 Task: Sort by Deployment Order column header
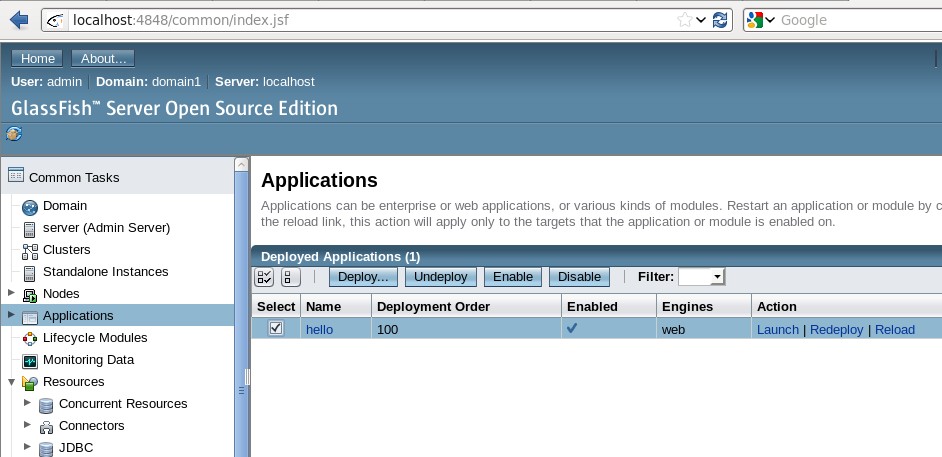pos(433,306)
